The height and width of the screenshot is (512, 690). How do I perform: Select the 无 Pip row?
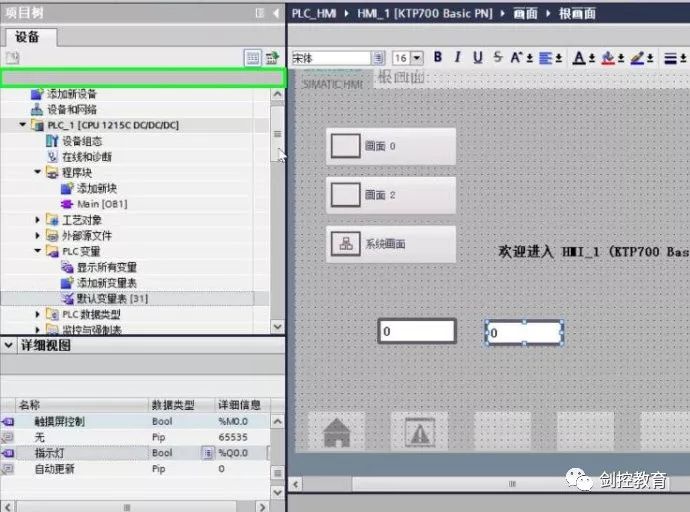coord(136,437)
